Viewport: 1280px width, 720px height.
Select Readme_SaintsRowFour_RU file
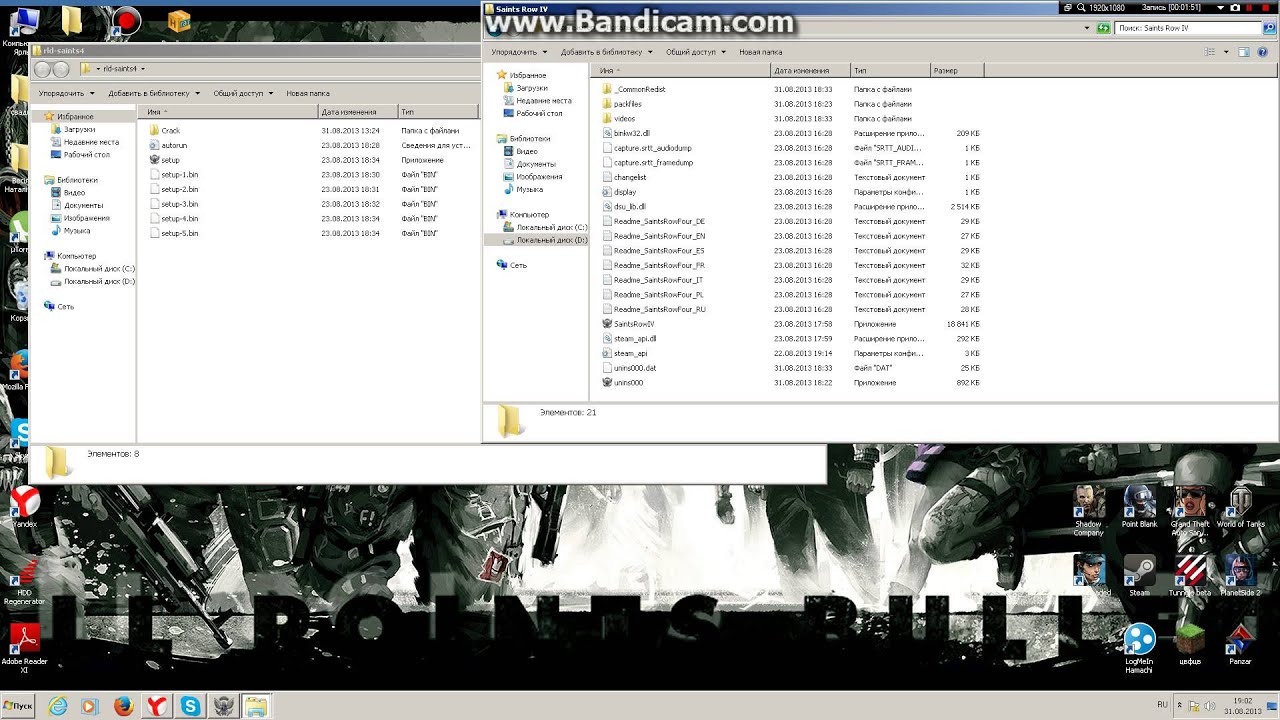654,310
